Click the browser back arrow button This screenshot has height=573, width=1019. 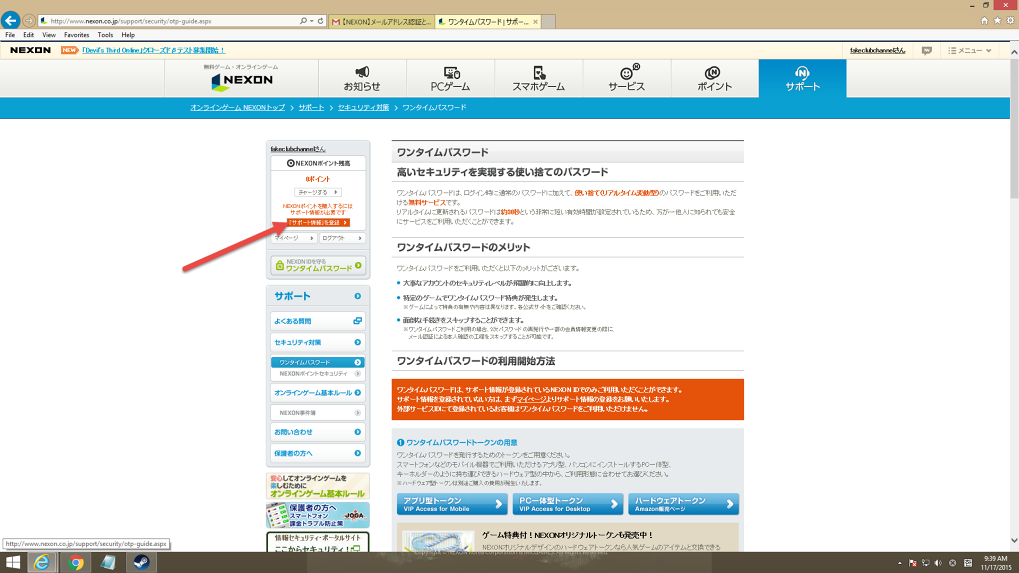[x=12, y=20]
